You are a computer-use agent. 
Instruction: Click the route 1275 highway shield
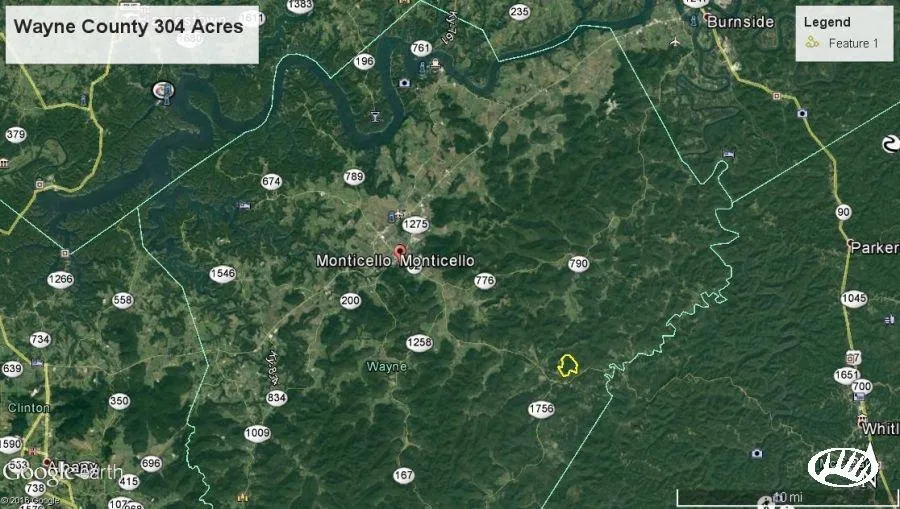pyautogui.click(x=415, y=224)
